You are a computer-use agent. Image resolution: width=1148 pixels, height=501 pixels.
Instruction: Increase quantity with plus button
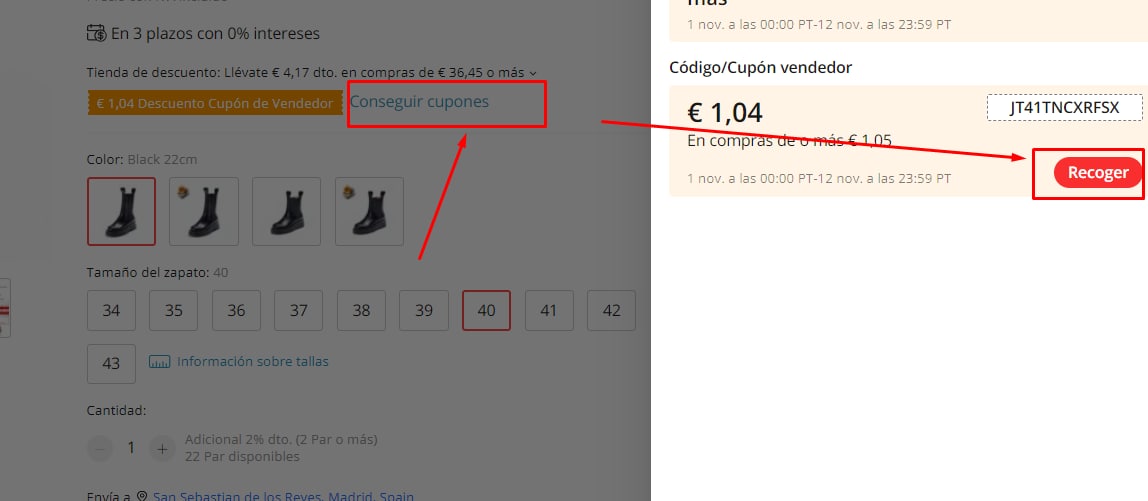[162, 448]
